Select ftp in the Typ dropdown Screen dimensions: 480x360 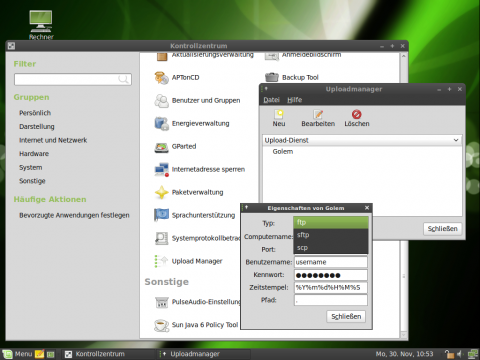[331, 222]
